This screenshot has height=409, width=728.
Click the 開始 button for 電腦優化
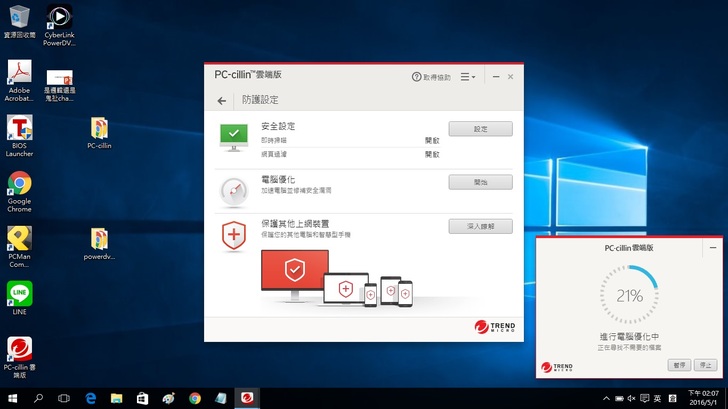(x=481, y=182)
